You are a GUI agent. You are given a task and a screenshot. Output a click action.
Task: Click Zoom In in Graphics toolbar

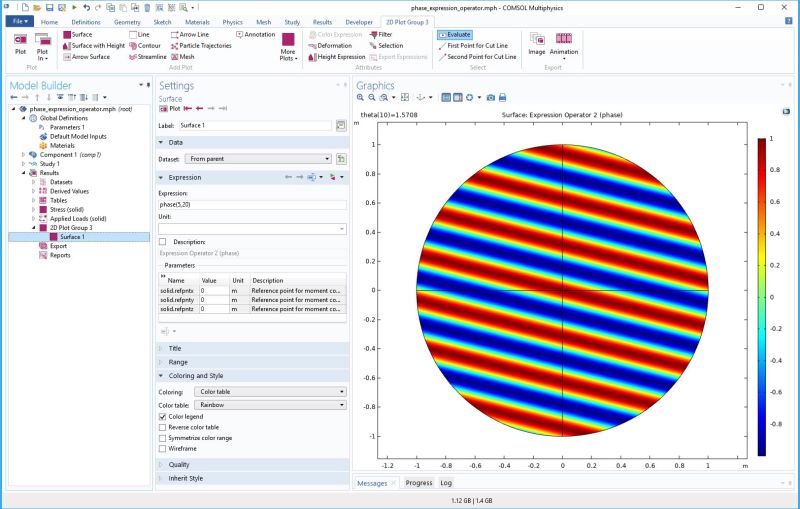360,97
